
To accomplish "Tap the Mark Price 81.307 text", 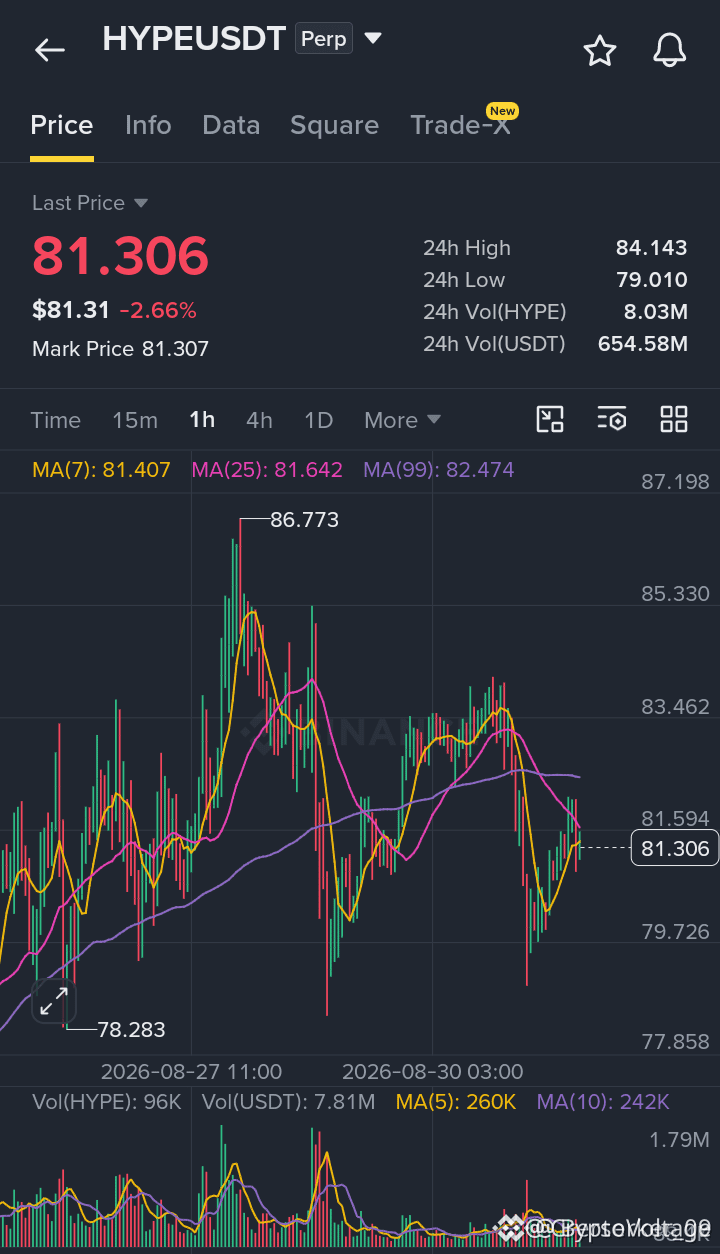I will click(x=120, y=349).
